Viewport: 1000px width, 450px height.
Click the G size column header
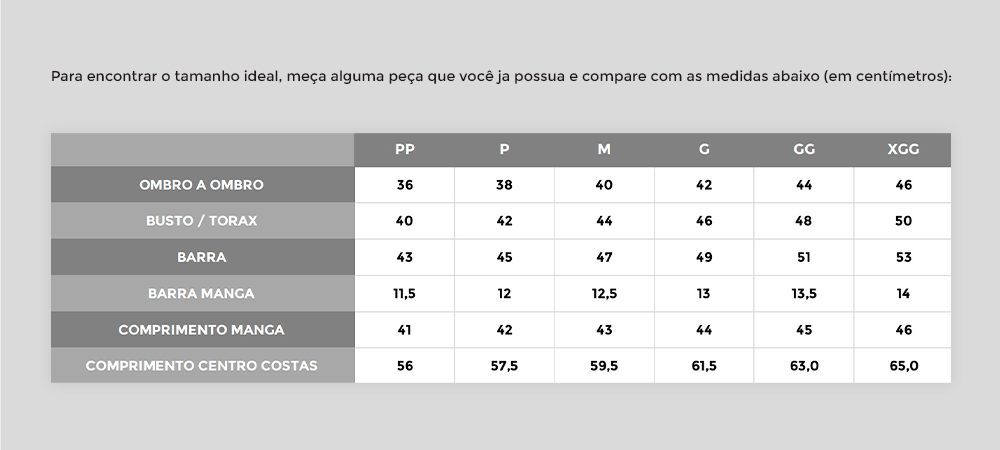(x=704, y=149)
